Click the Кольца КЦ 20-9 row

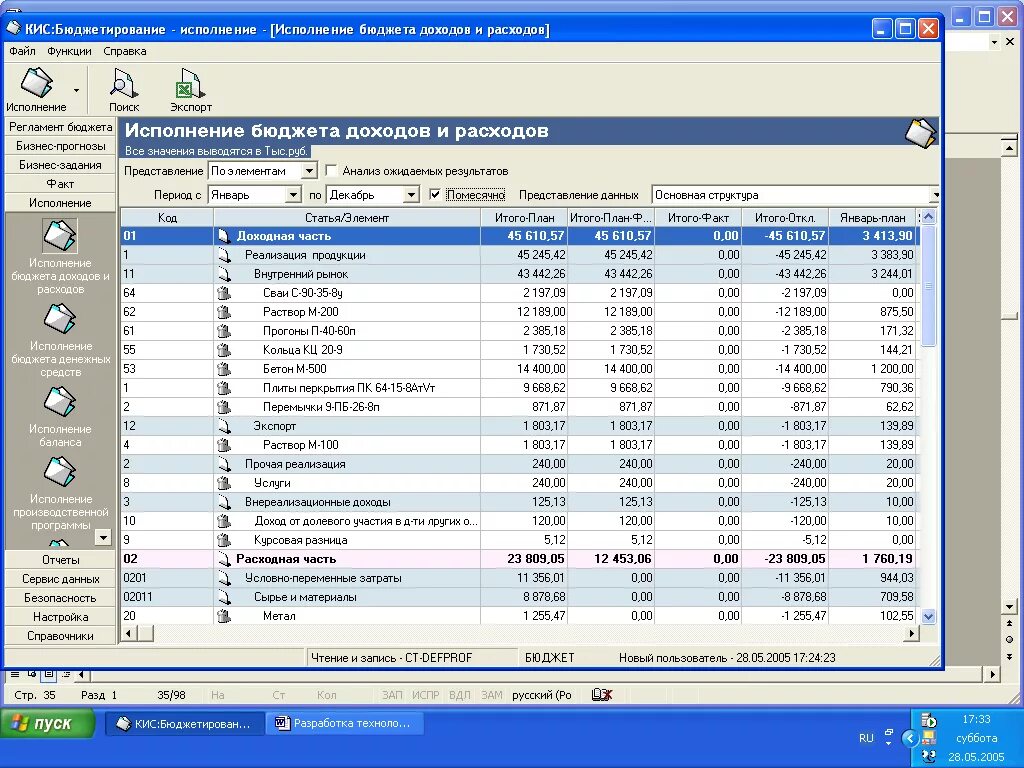click(x=520, y=350)
